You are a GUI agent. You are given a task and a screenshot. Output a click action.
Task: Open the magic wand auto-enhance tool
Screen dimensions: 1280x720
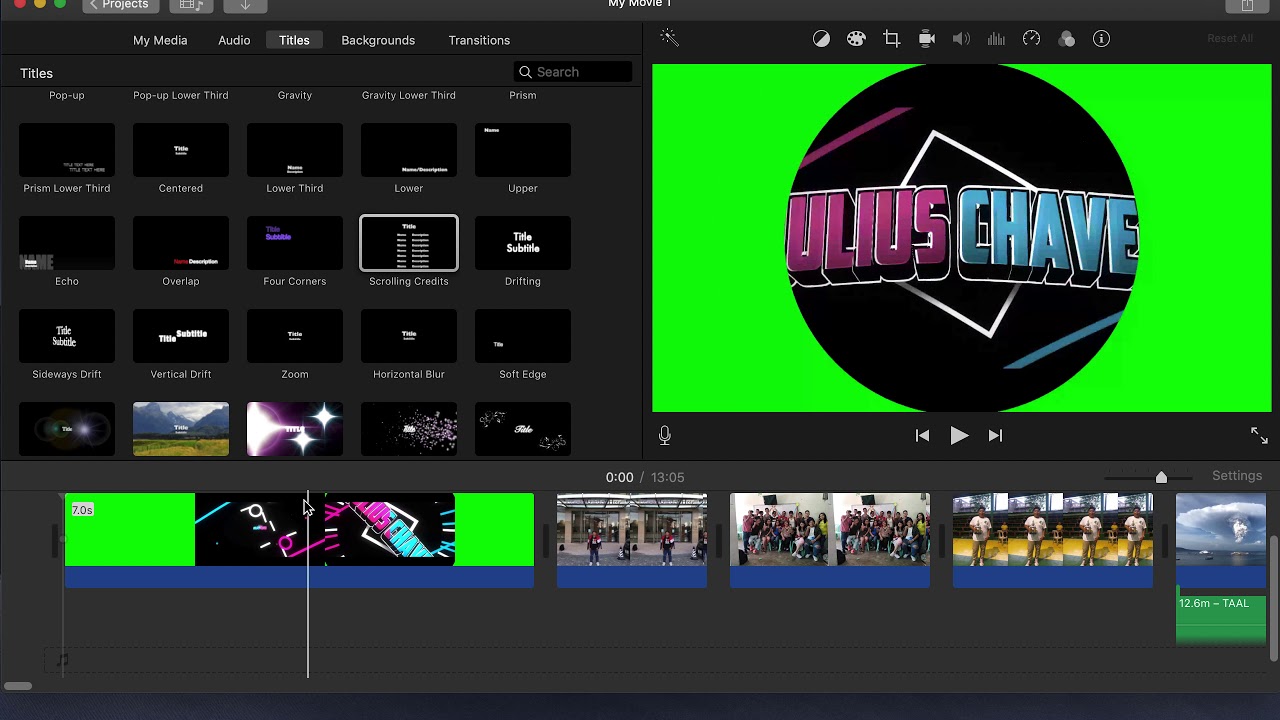(x=669, y=38)
